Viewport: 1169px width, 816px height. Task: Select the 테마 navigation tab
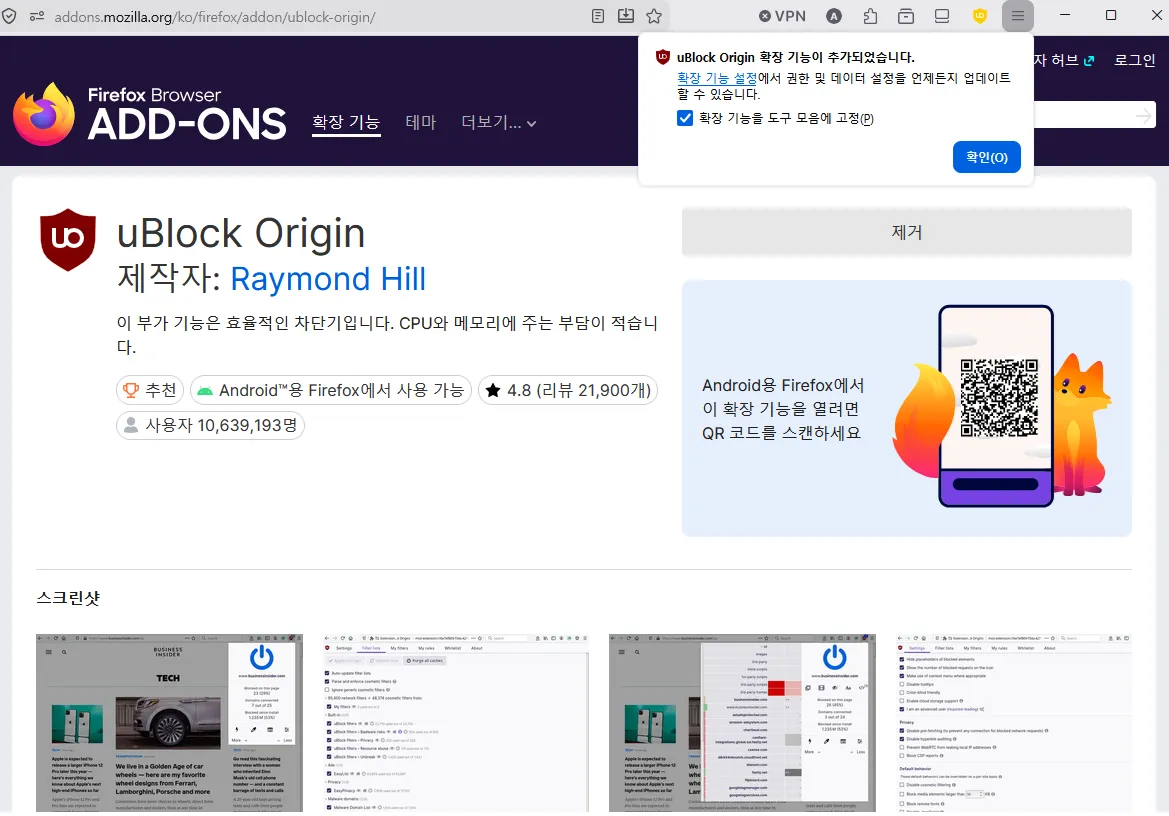point(420,122)
